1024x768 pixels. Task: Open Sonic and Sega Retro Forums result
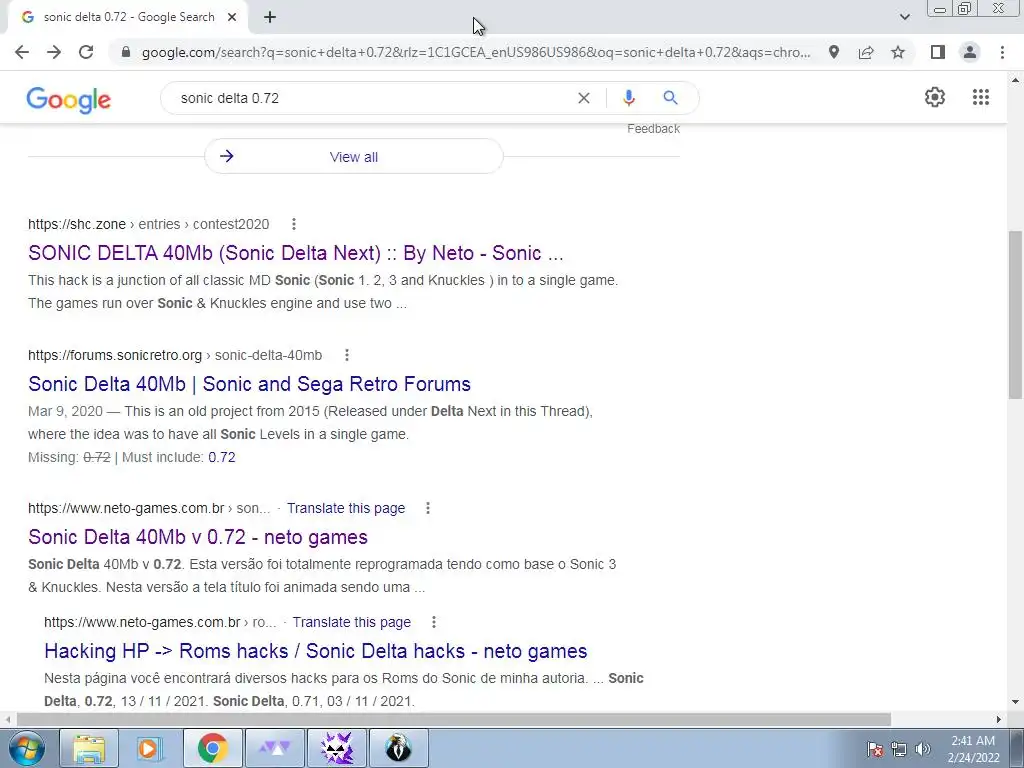(x=249, y=384)
